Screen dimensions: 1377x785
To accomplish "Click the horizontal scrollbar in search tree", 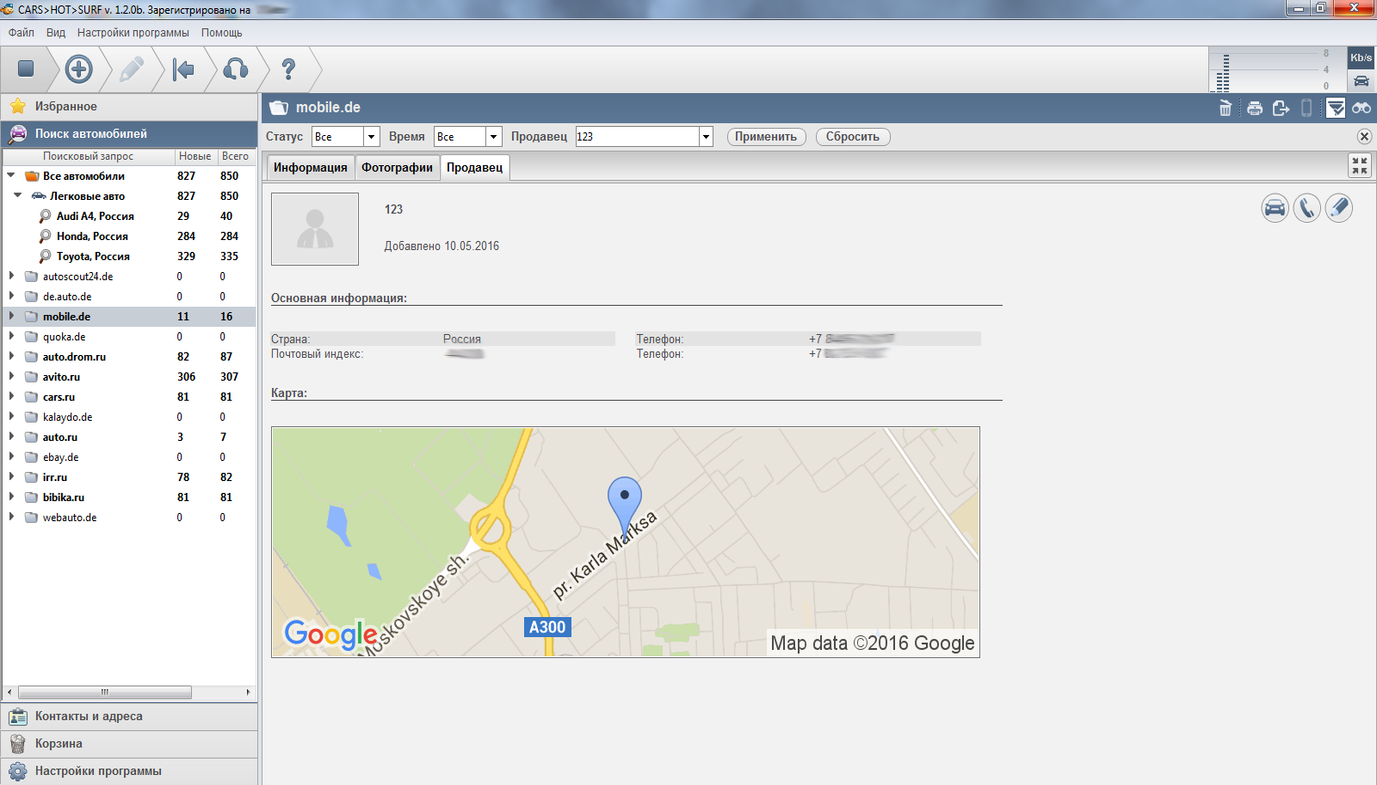I will [x=105, y=692].
